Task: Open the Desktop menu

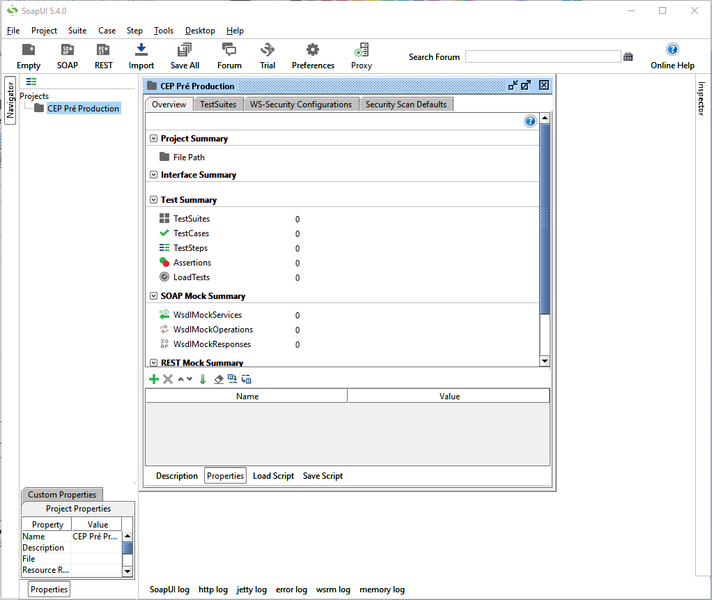Action: tap(200, 30)
